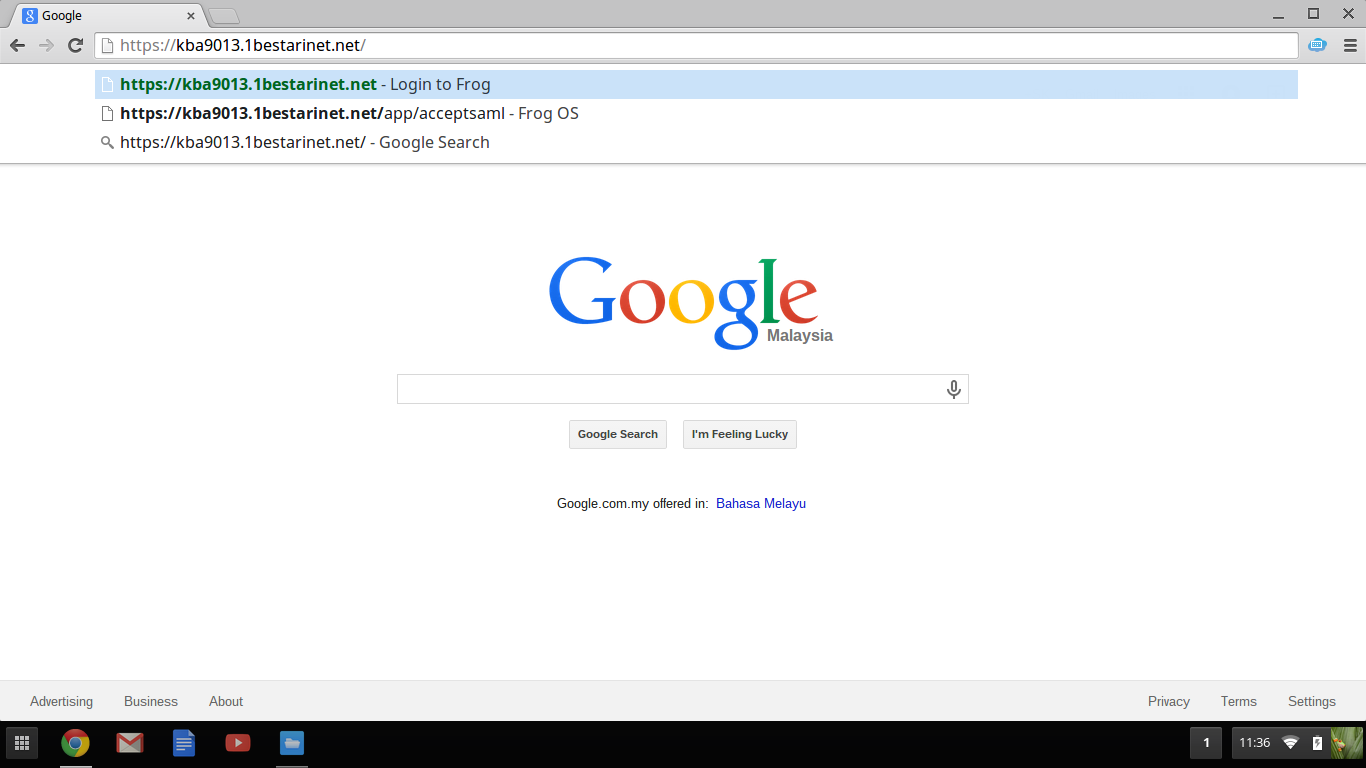Click the magnifier icon of the search suggestion
The width and height of the screenshot is (1366, 768).
point(107,143)
